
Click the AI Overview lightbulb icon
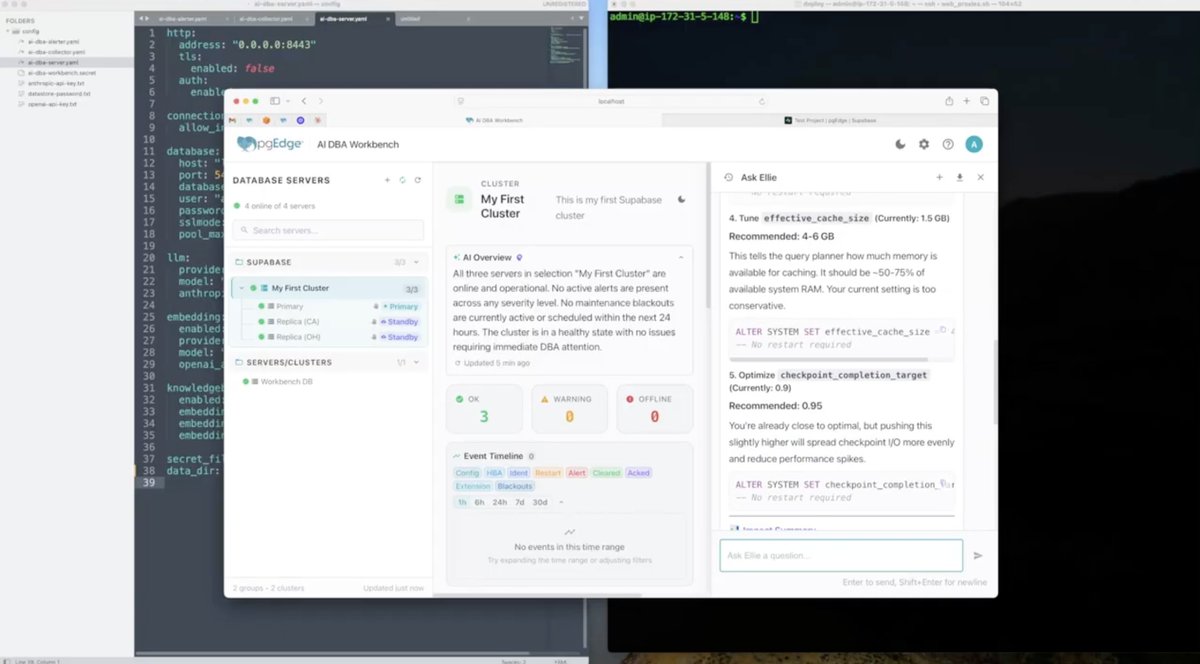point(519,257)
